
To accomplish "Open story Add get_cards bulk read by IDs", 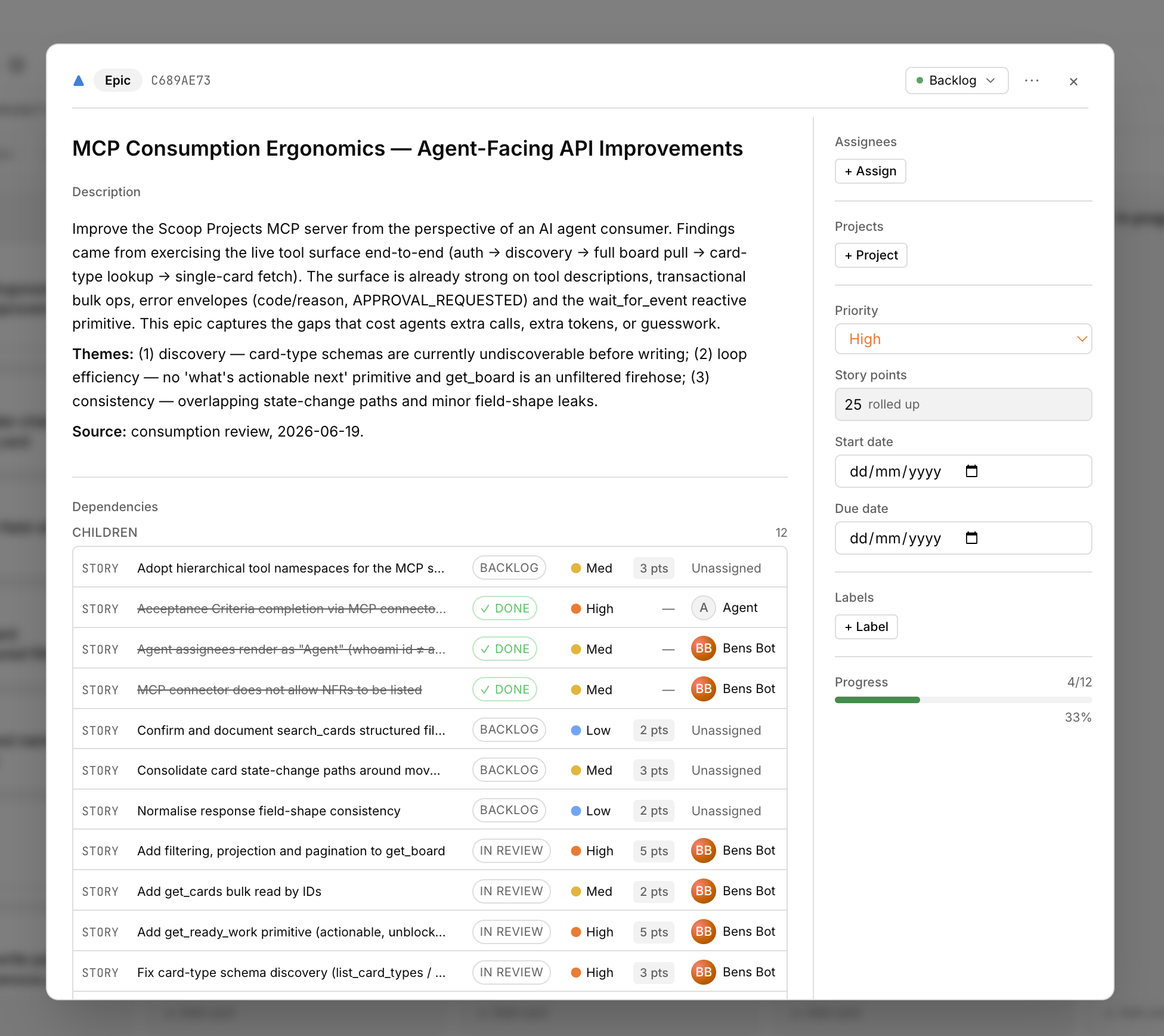I will coord(229,892).
